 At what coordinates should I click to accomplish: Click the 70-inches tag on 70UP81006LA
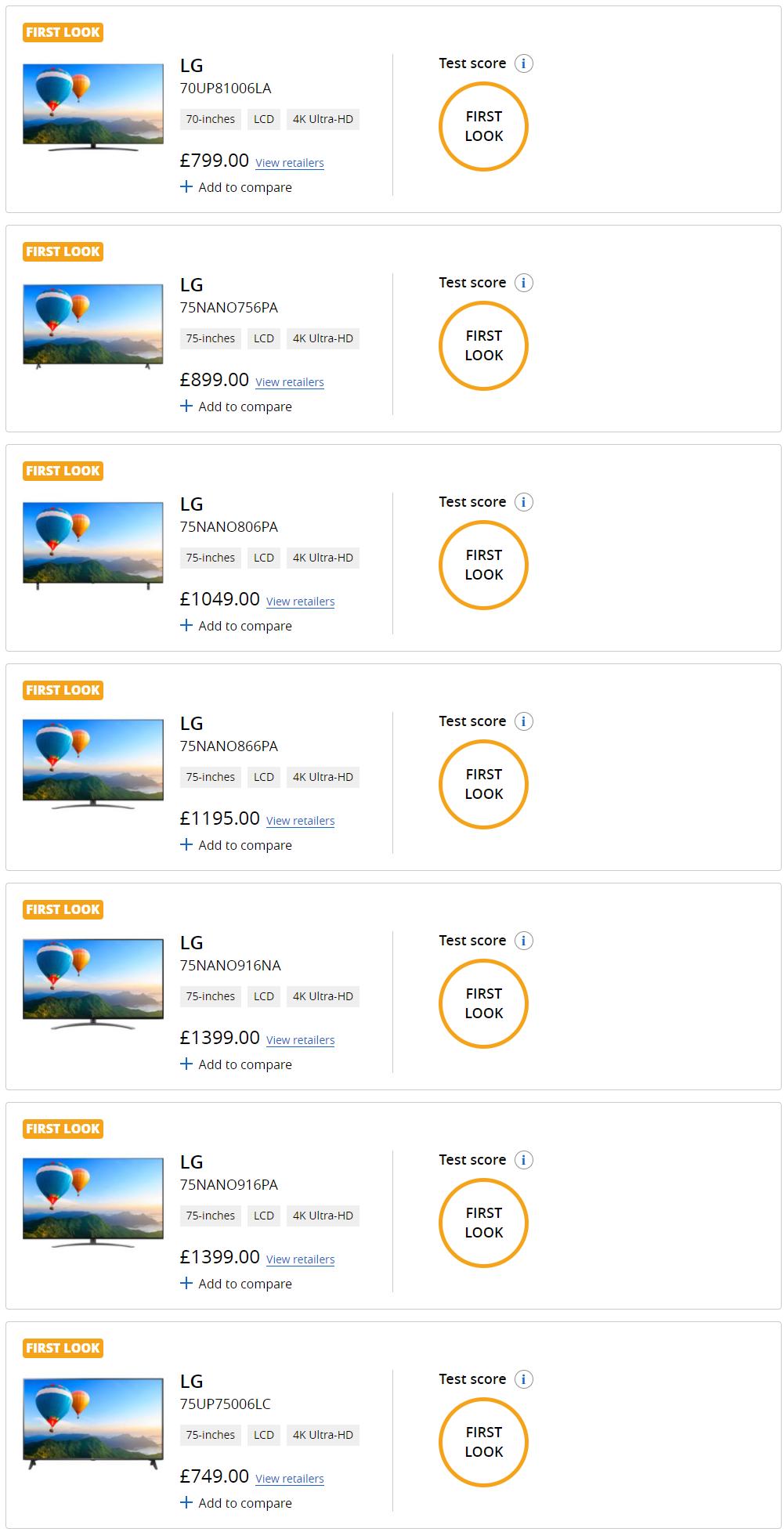pyautogui.click(x=210, y=119)
